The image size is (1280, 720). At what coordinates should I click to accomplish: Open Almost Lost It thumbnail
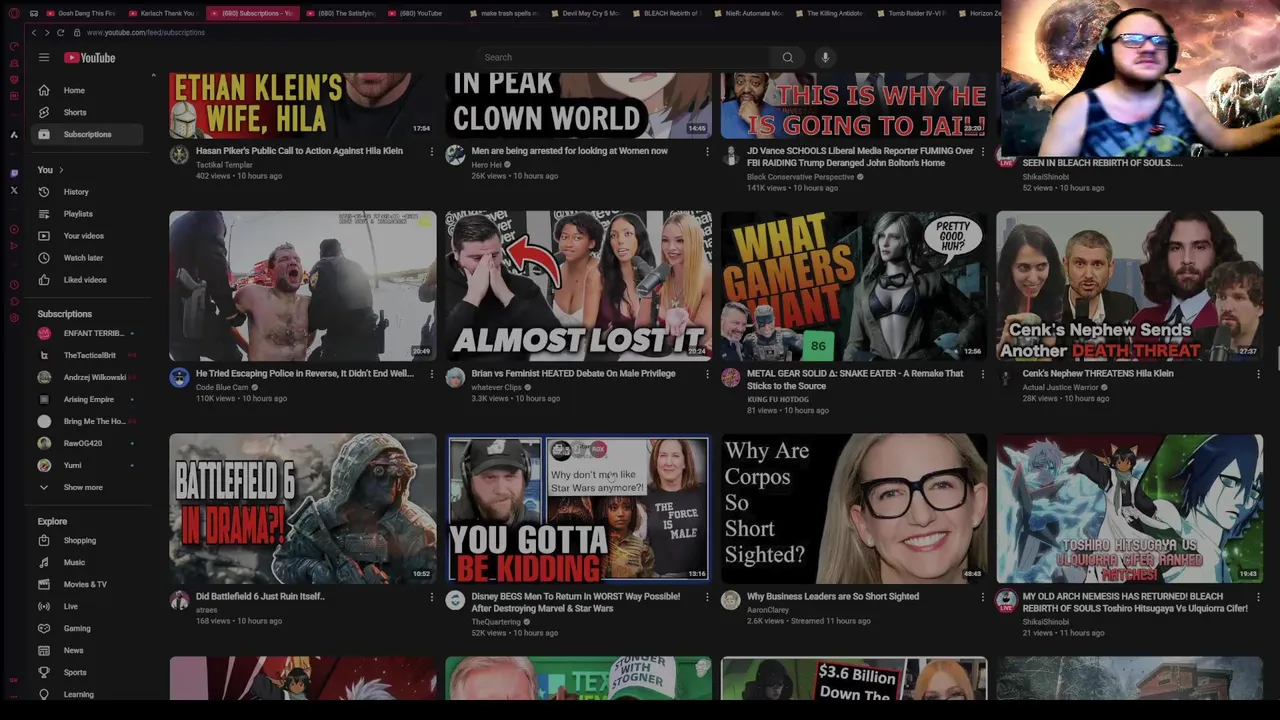point(578,285)
